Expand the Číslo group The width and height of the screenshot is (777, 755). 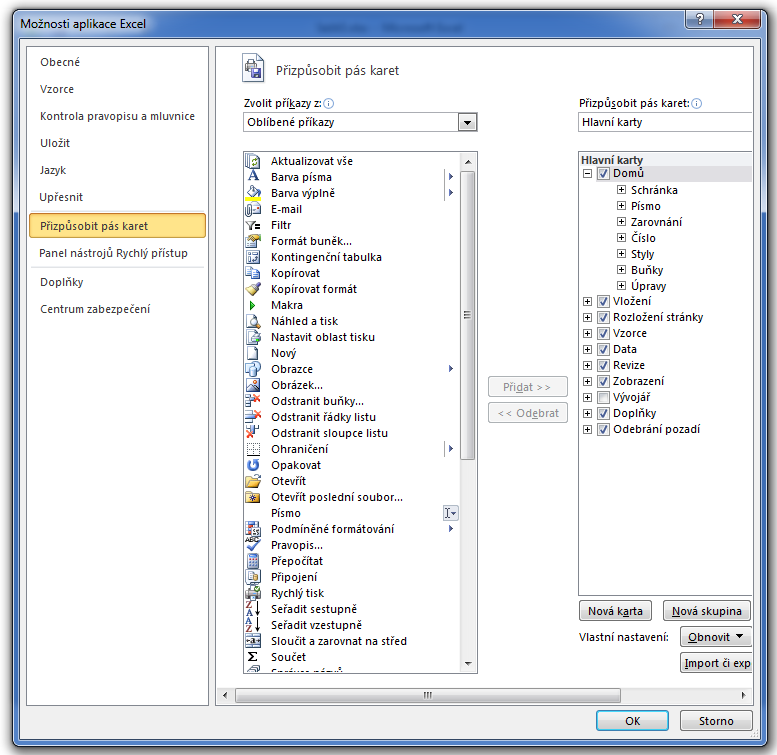[x=621, y=237]
